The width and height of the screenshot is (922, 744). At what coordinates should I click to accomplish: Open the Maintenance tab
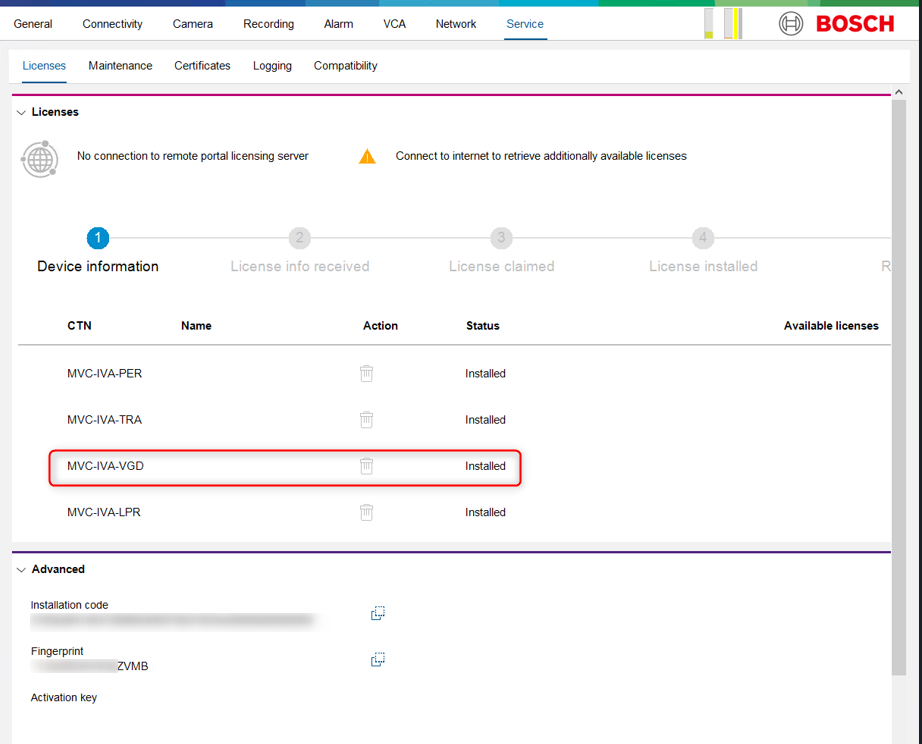tap(120, 66)
